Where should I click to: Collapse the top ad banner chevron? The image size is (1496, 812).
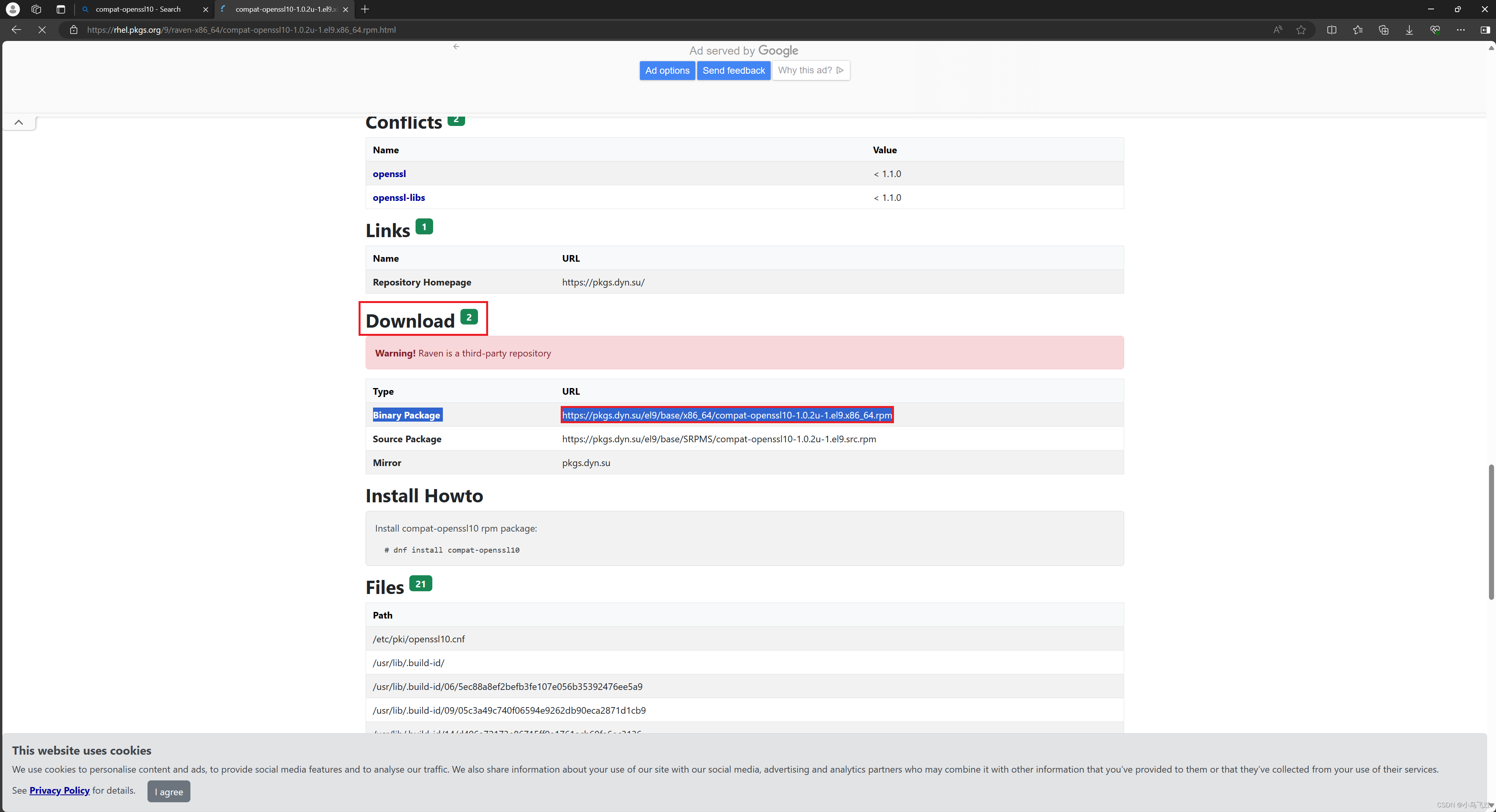19,122
